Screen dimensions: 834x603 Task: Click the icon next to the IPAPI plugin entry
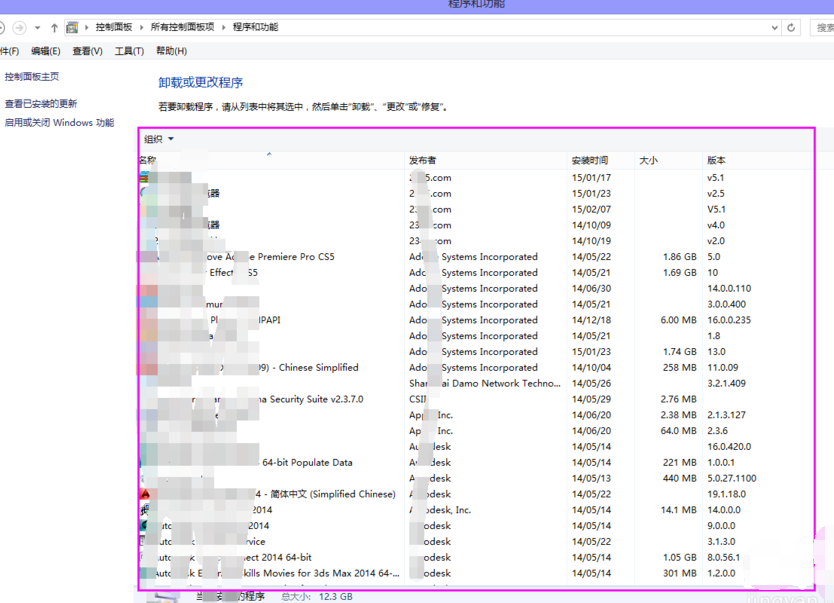tap(144, 320)
